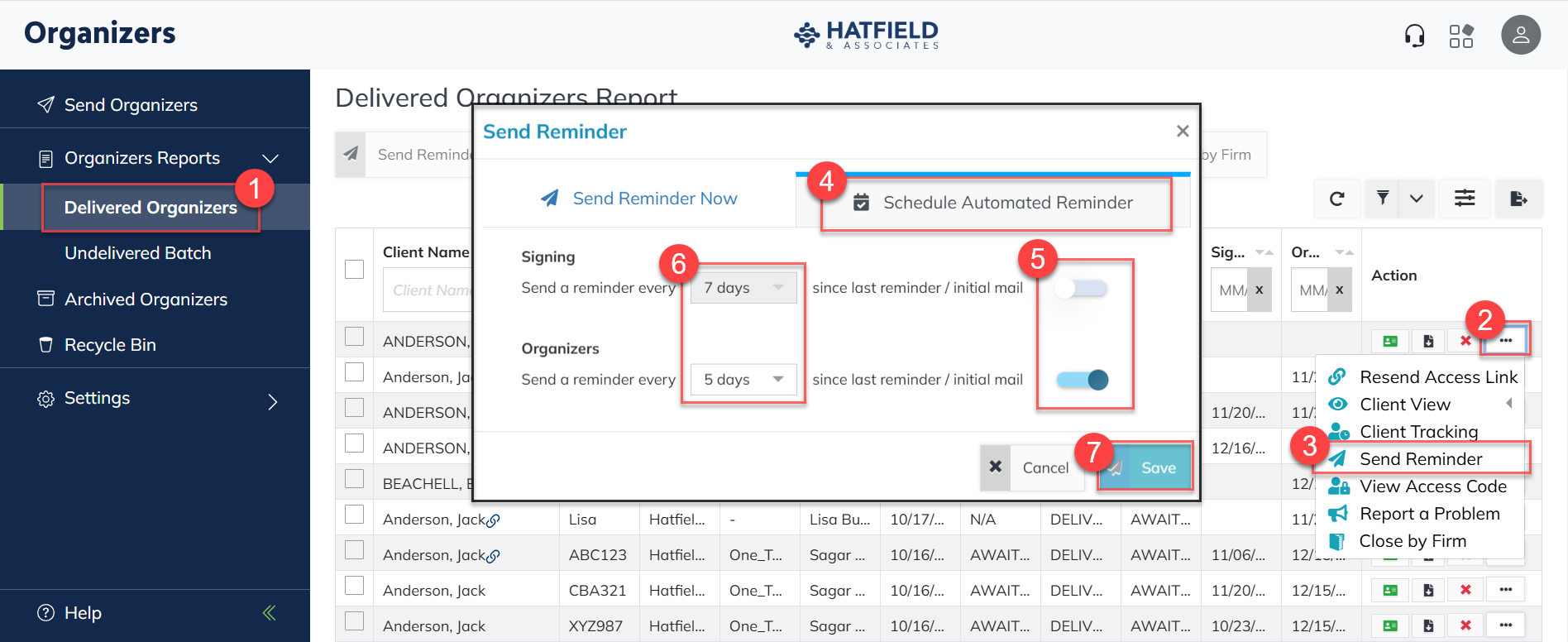Check the first ANDERSON row checkbox
The image size is (1568, 642).
[x=354, y=337]
